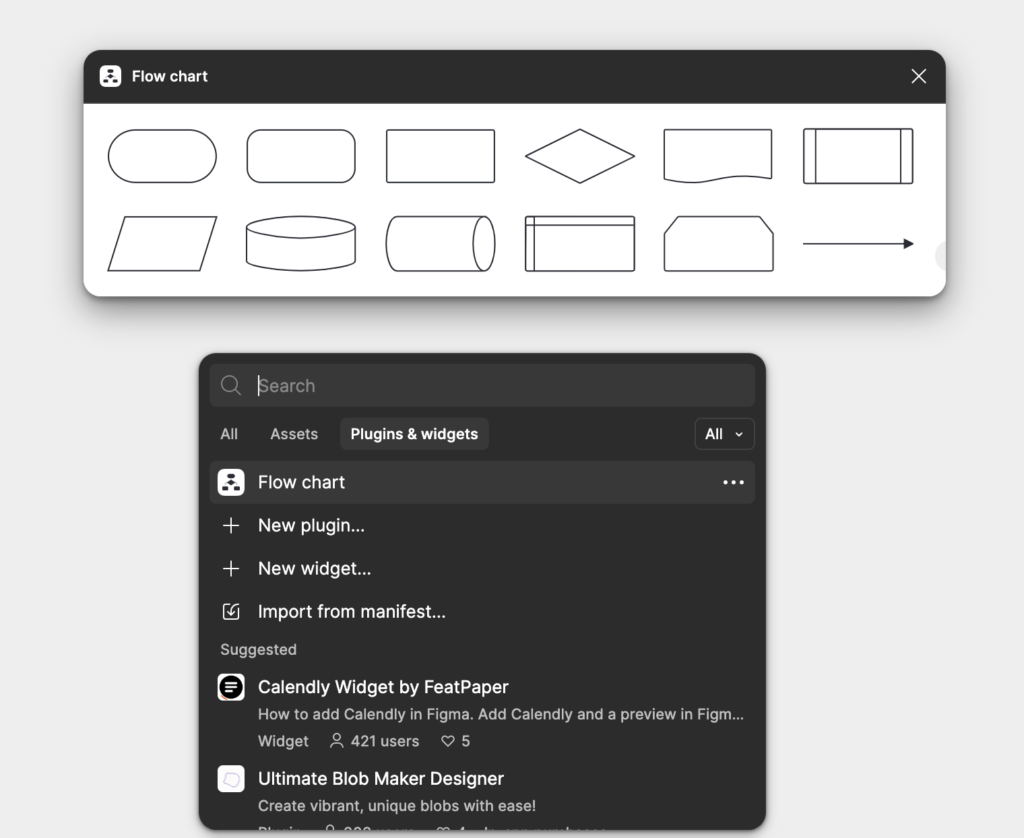
Task: Click plus icon beside New plugin
Action: pyautogui.click(x=231, y=526)
